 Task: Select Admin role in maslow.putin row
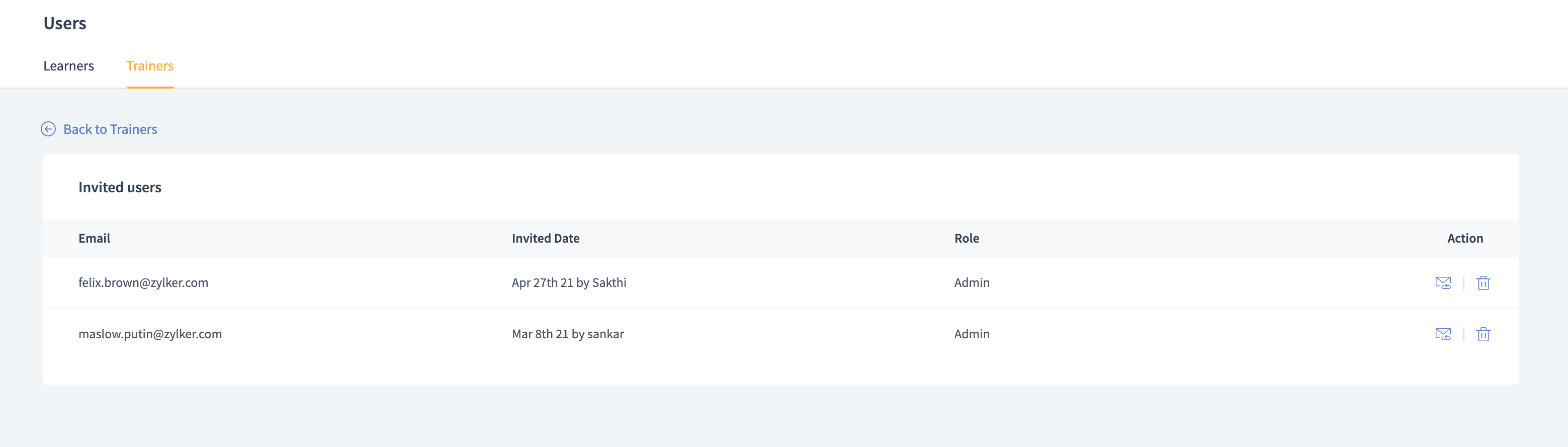(x=972, y=334)
